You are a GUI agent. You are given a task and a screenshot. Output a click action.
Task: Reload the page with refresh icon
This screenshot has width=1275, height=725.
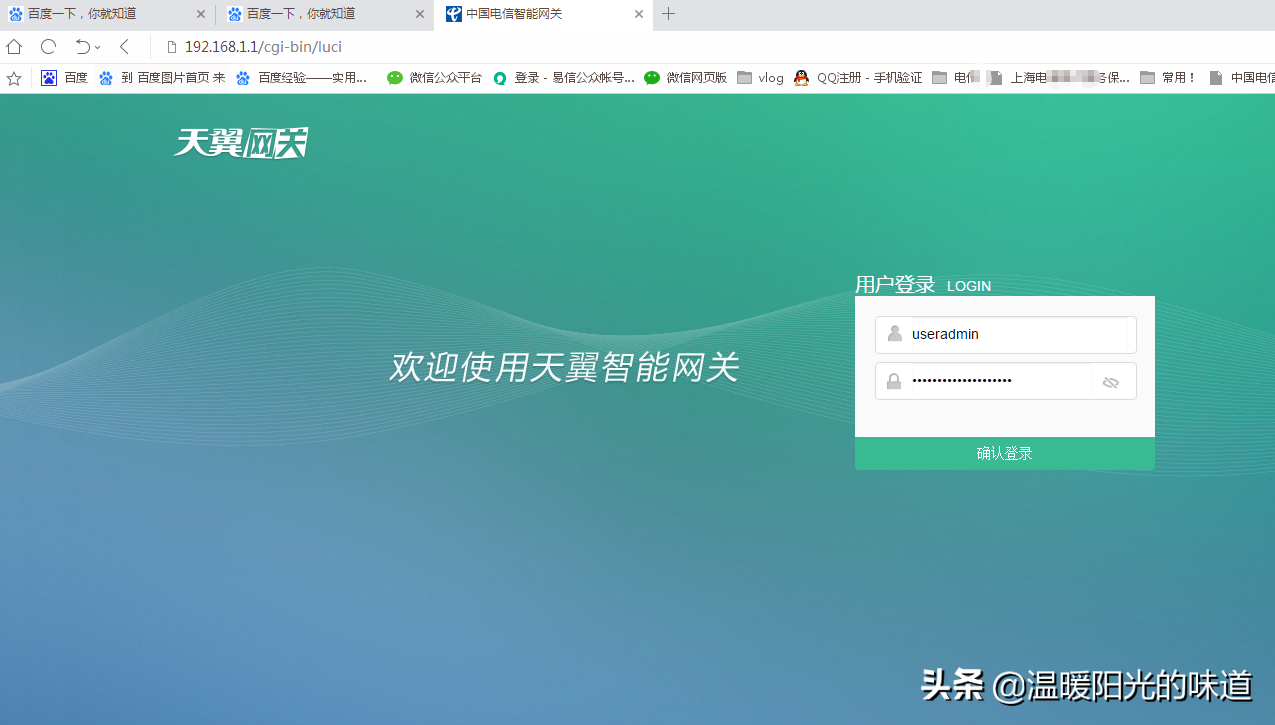48,47
